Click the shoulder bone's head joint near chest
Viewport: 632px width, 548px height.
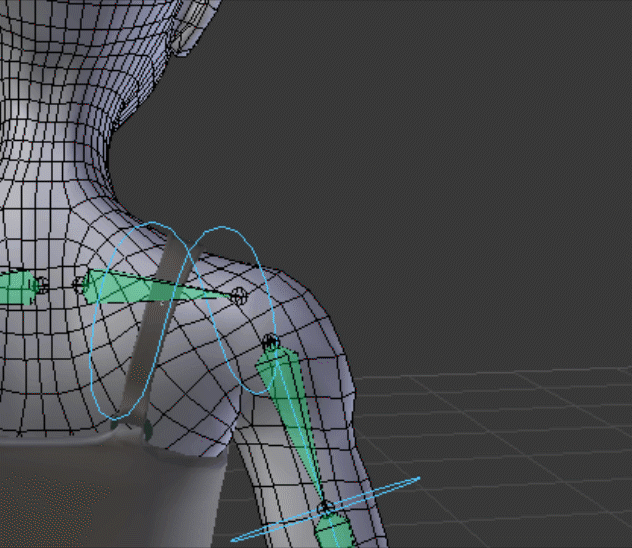pyautogui.click(x=79, y=284)
